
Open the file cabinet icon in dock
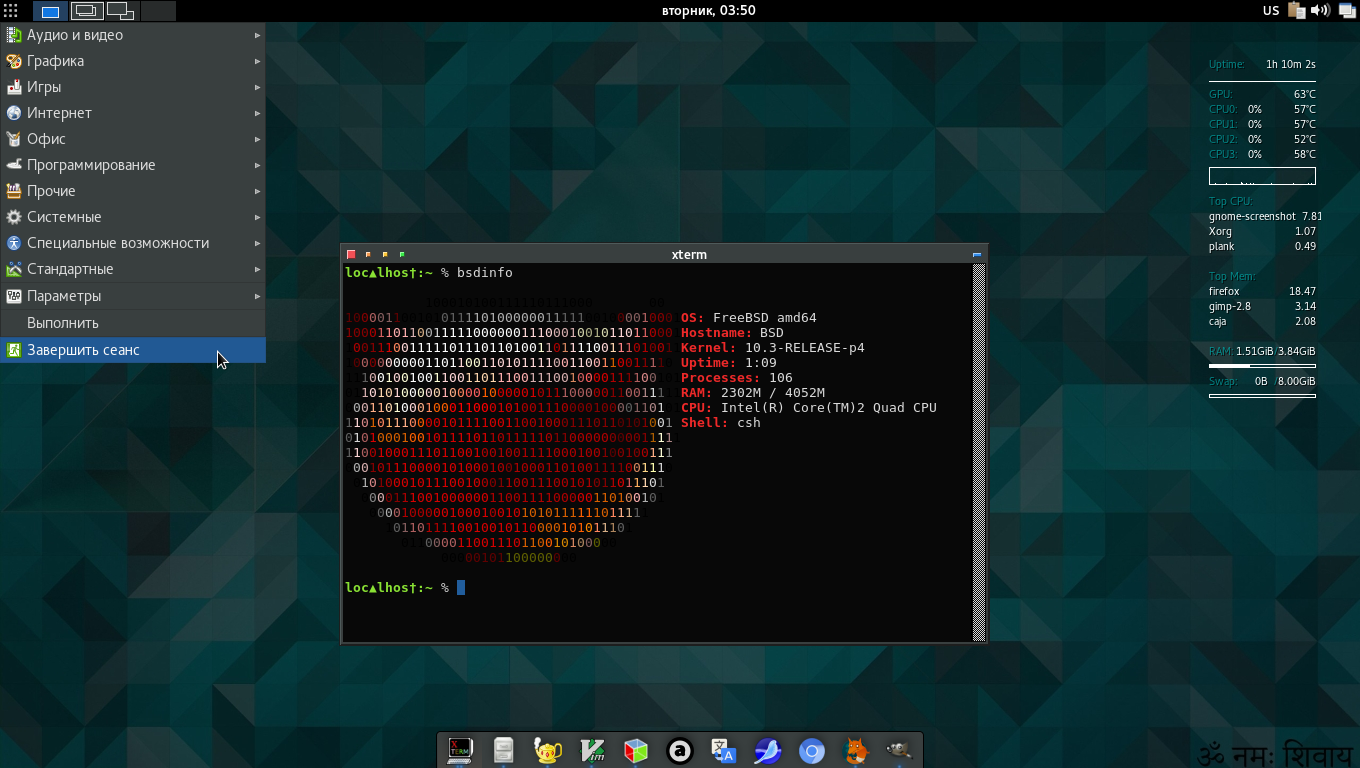(504, 750)
